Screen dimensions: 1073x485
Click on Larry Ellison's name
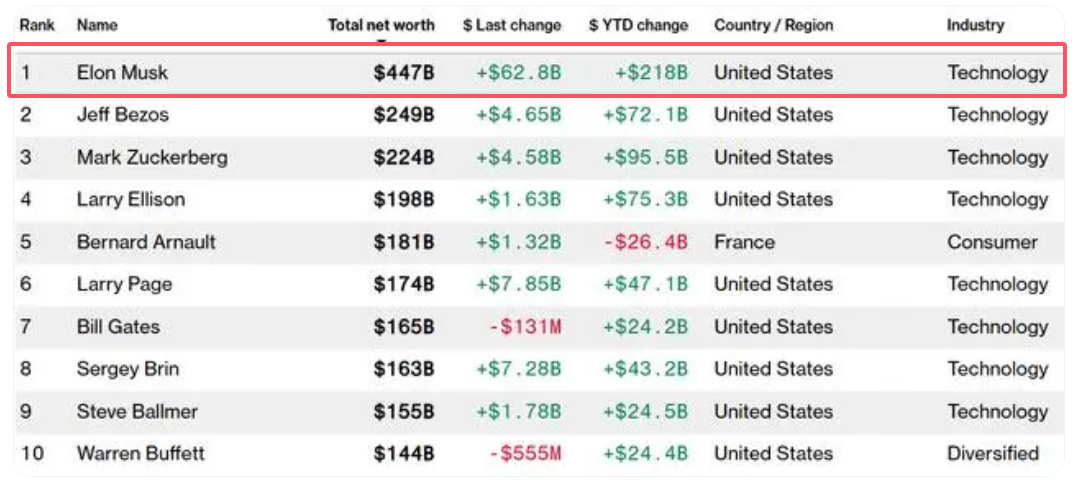(130, 199)
